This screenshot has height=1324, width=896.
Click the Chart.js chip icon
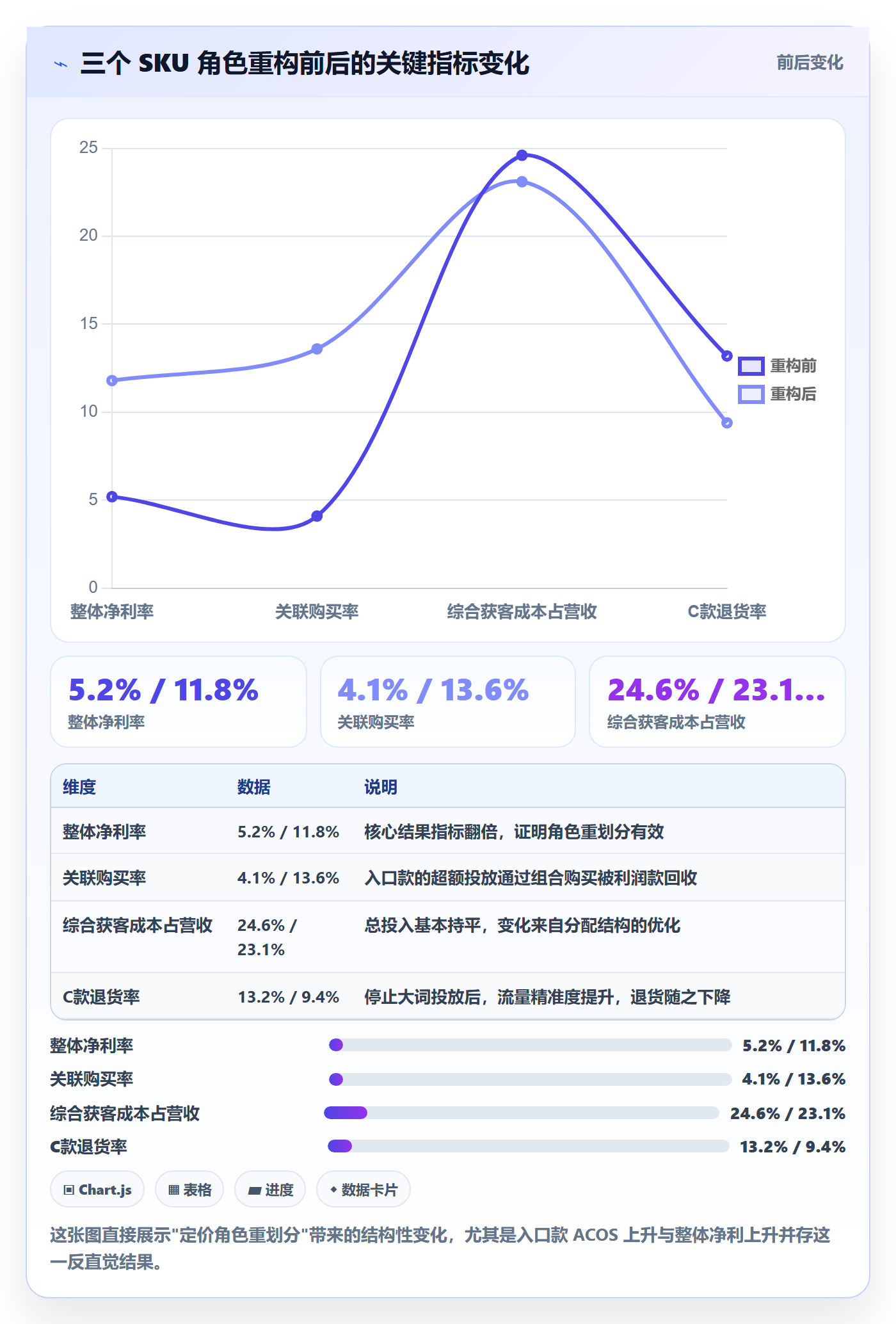(x=69, y=1190)
